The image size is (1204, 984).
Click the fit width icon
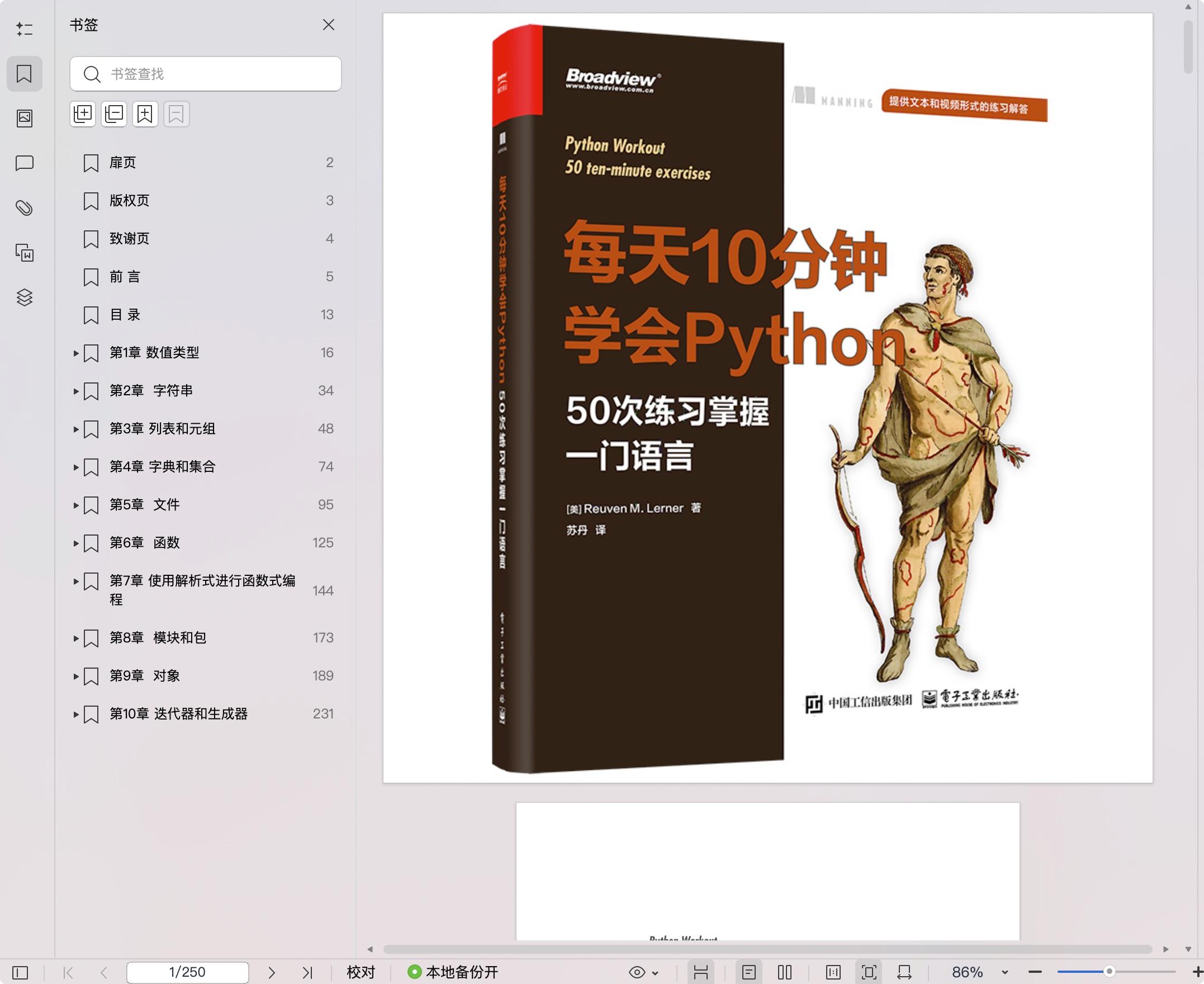point(905,973)
